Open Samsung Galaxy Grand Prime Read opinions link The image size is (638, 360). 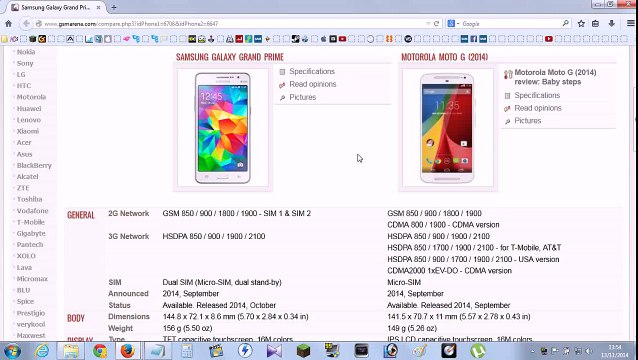[313, 84]
